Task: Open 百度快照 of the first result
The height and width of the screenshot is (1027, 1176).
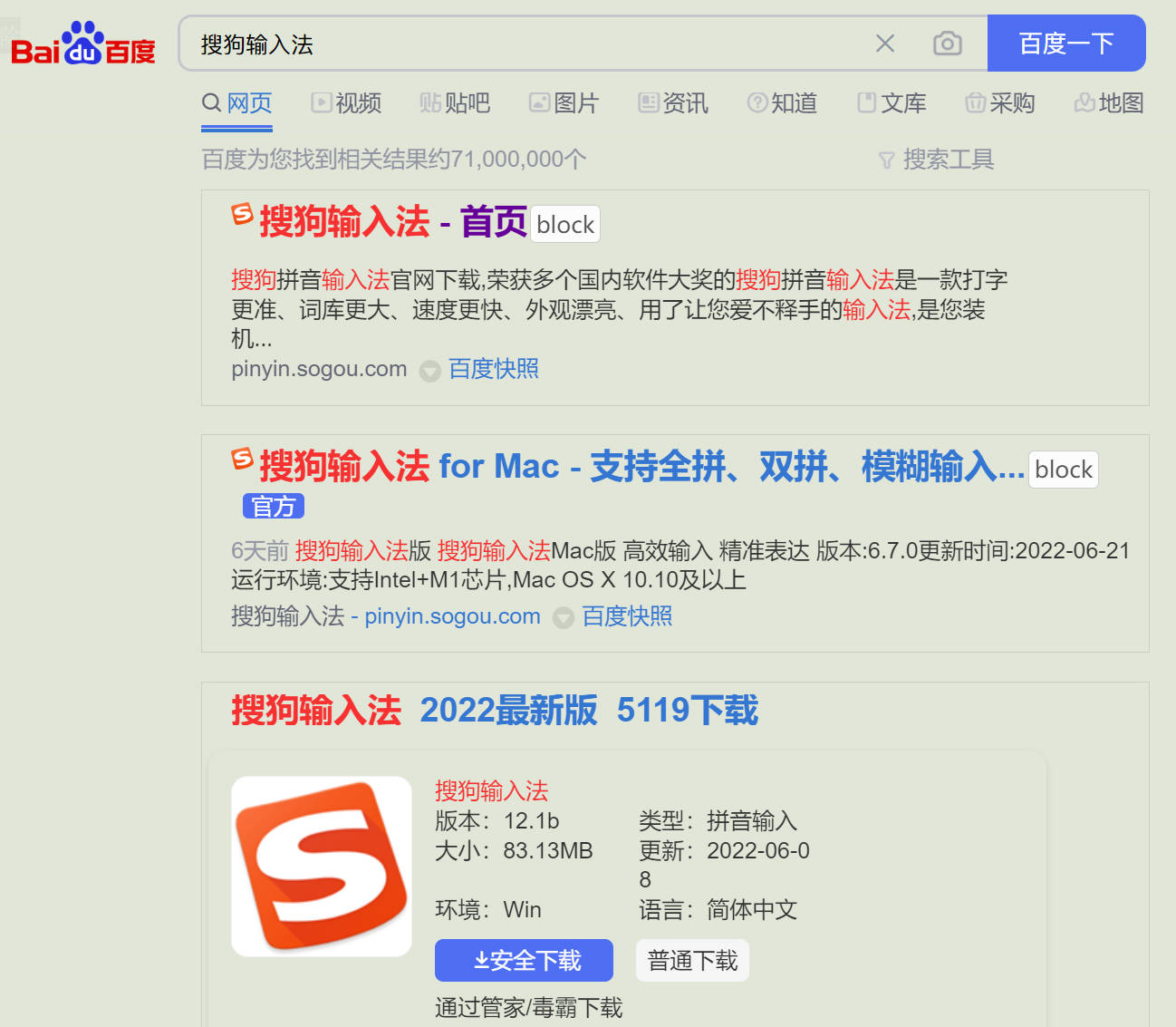Action: point(493,369)
